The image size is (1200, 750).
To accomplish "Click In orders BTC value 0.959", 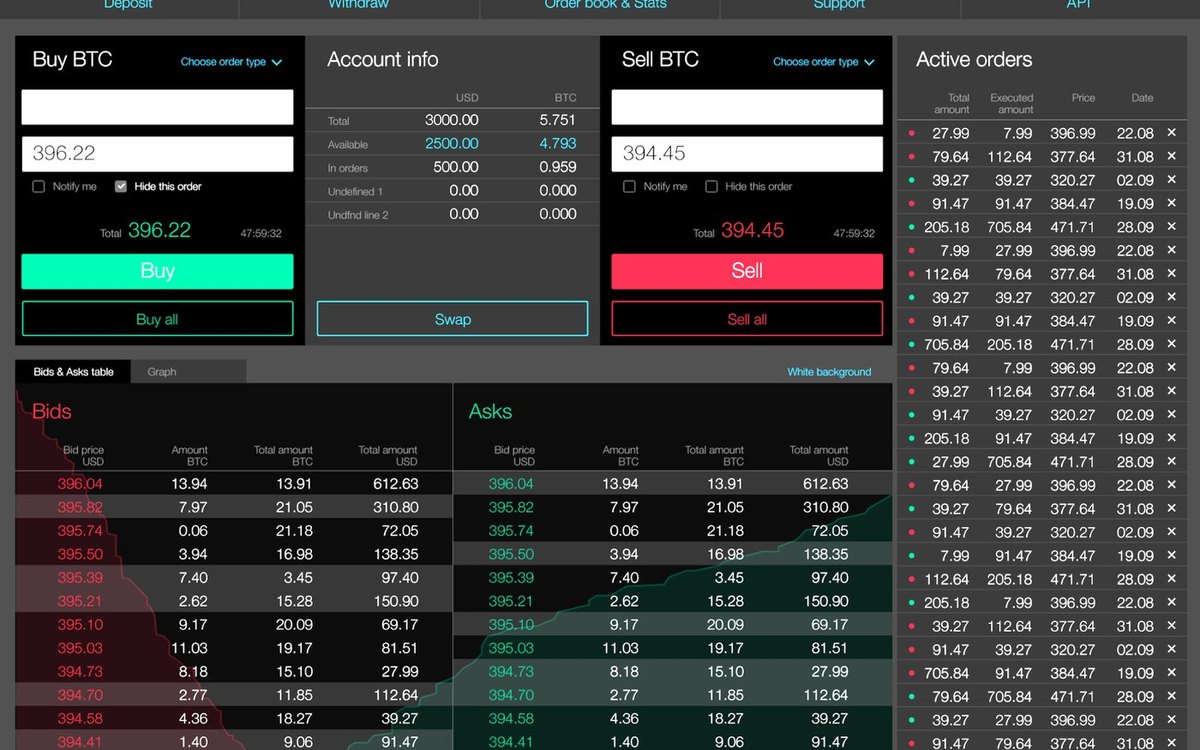I will (x=558, y=167).
